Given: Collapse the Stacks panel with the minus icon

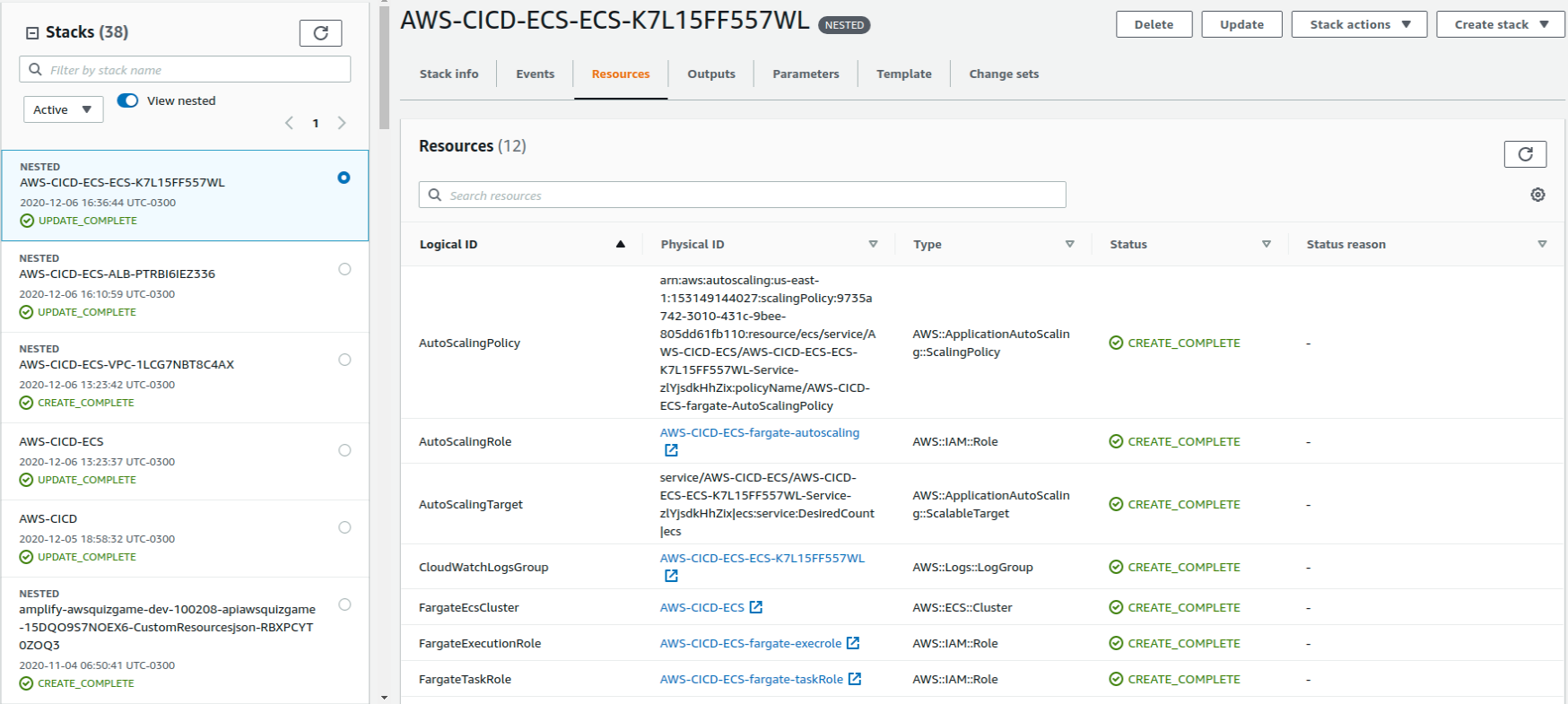Looking at the screenshot, I should [32, 33].
